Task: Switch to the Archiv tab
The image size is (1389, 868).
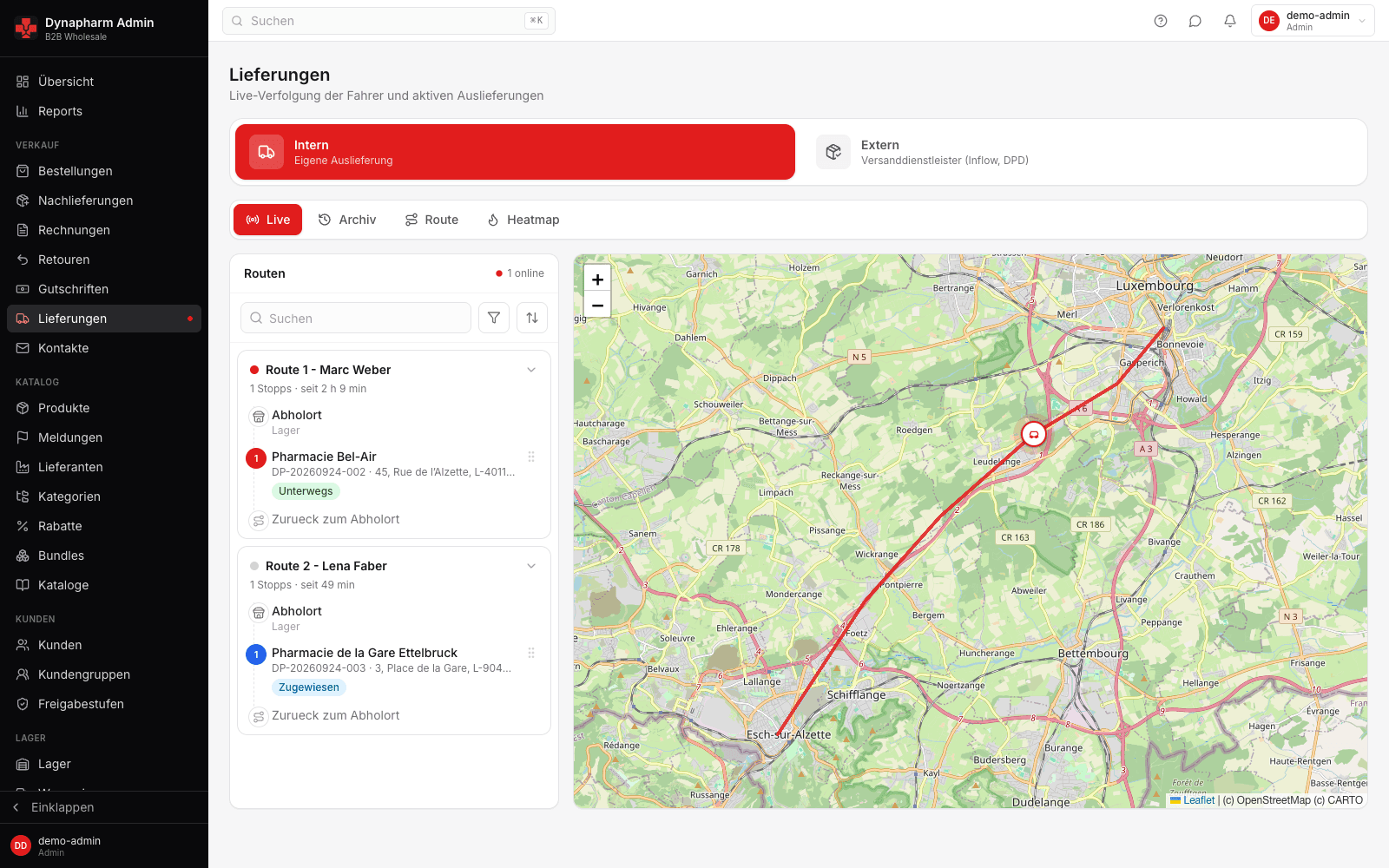Action: point(347,220)
